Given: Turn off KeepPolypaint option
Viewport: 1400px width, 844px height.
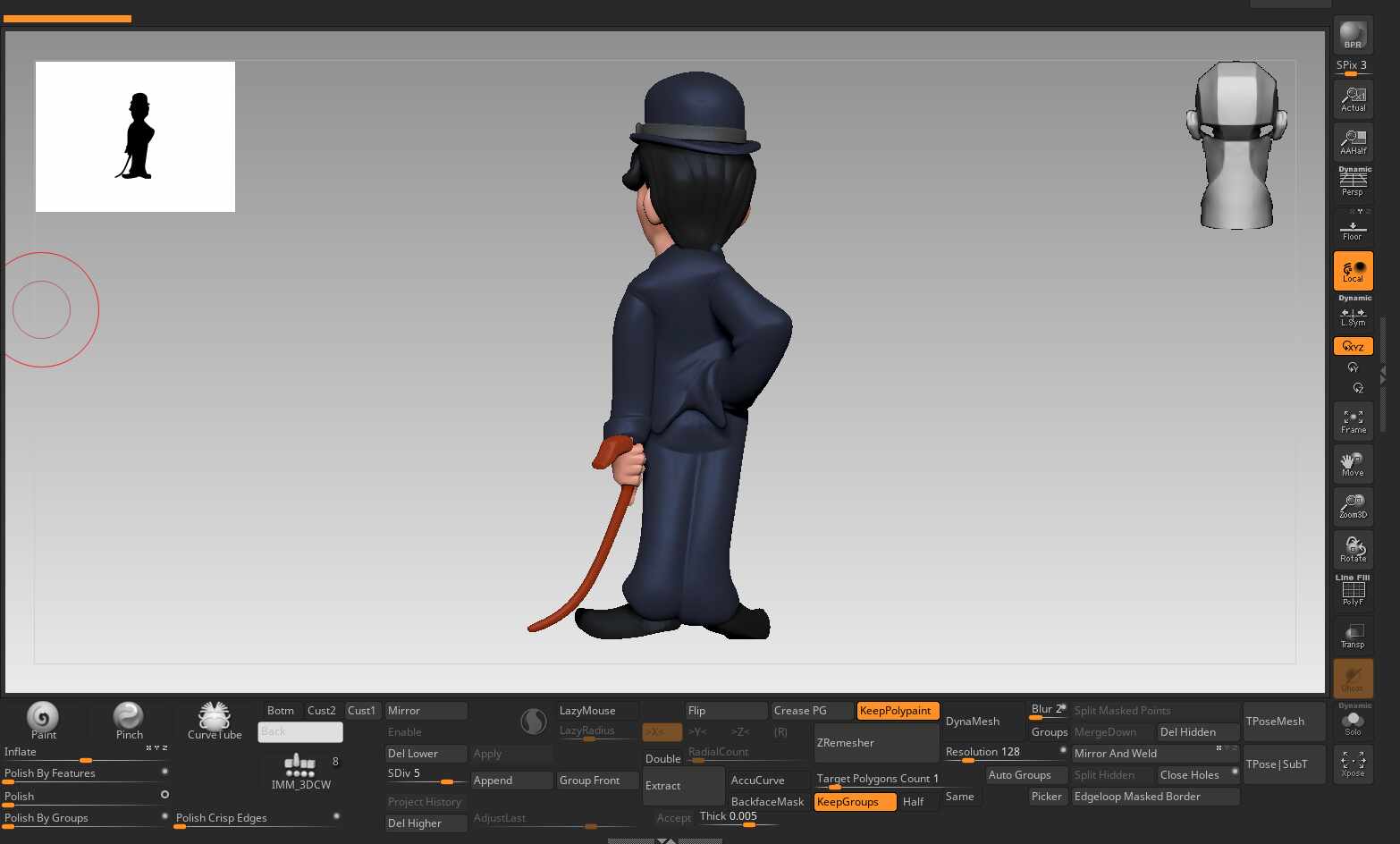Looking at the screenshot, I should coord(897,711).
